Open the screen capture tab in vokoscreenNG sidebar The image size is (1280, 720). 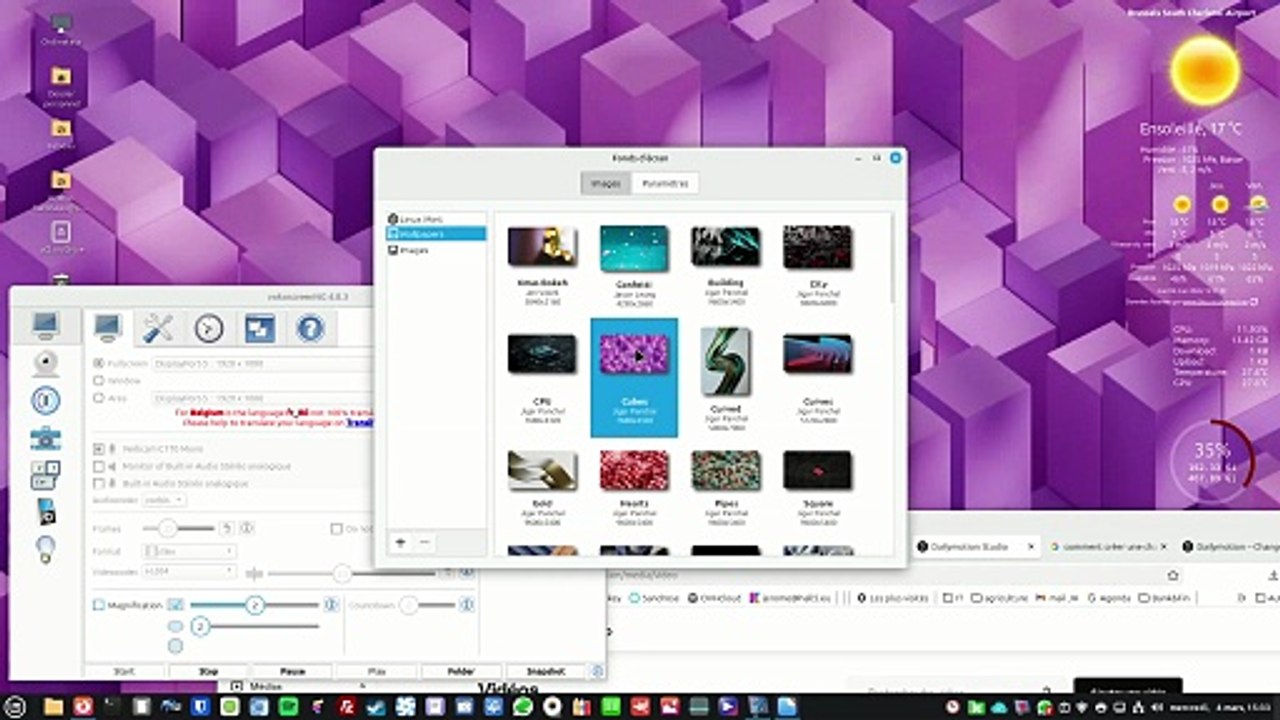[x=45, y=326]
